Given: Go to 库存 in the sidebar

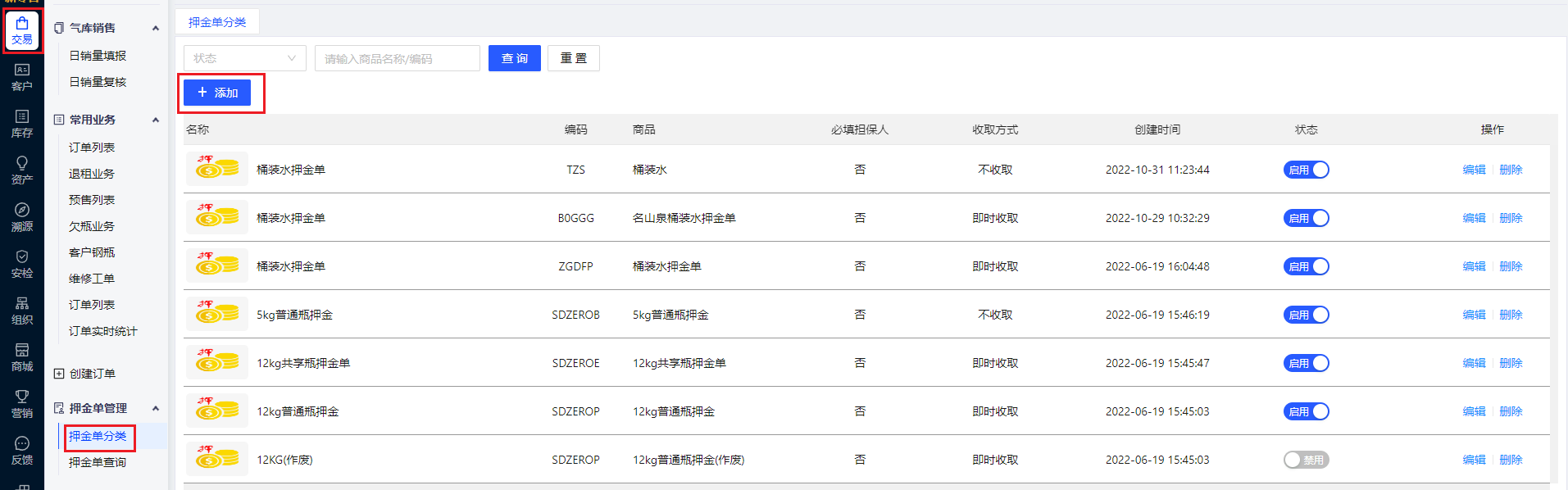Looking at the screenshot, I should (x=22, y=124).
